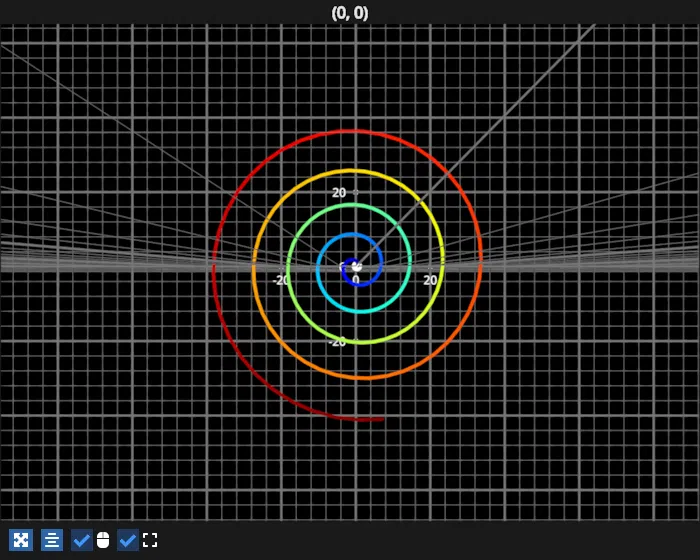Click the center-align lines button
This screenshot has height=560, width=700.
click(52, 540)
